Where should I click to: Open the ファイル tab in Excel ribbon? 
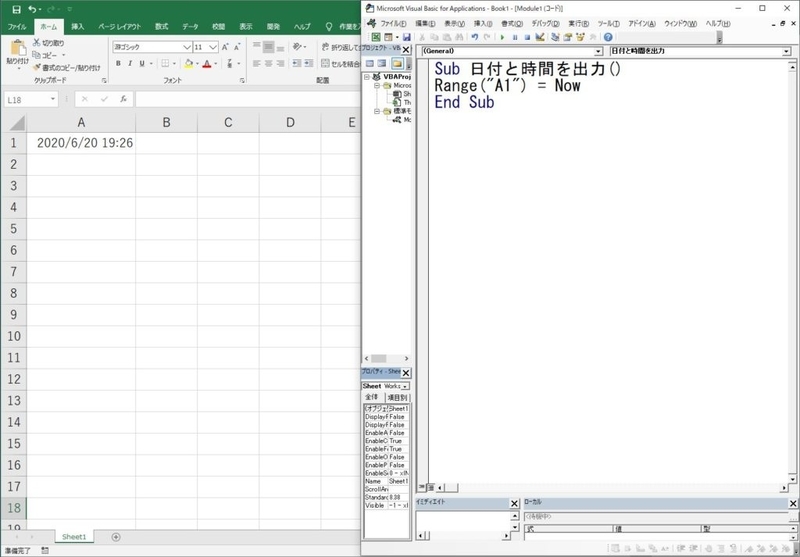(x=17, y=27)
